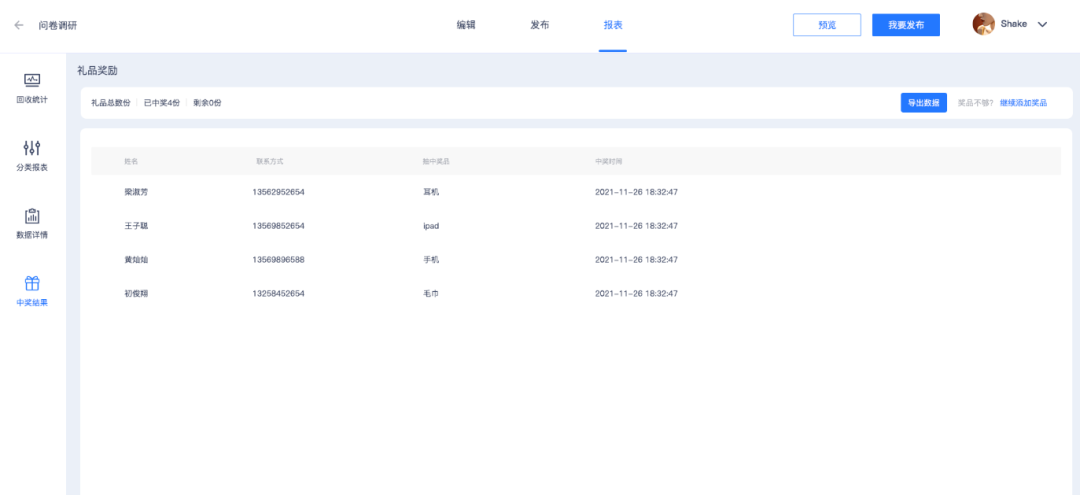Click the 问卷调研 title text
The height and width of the screenshot is (495, 1080).
click(x=58, y=25)
